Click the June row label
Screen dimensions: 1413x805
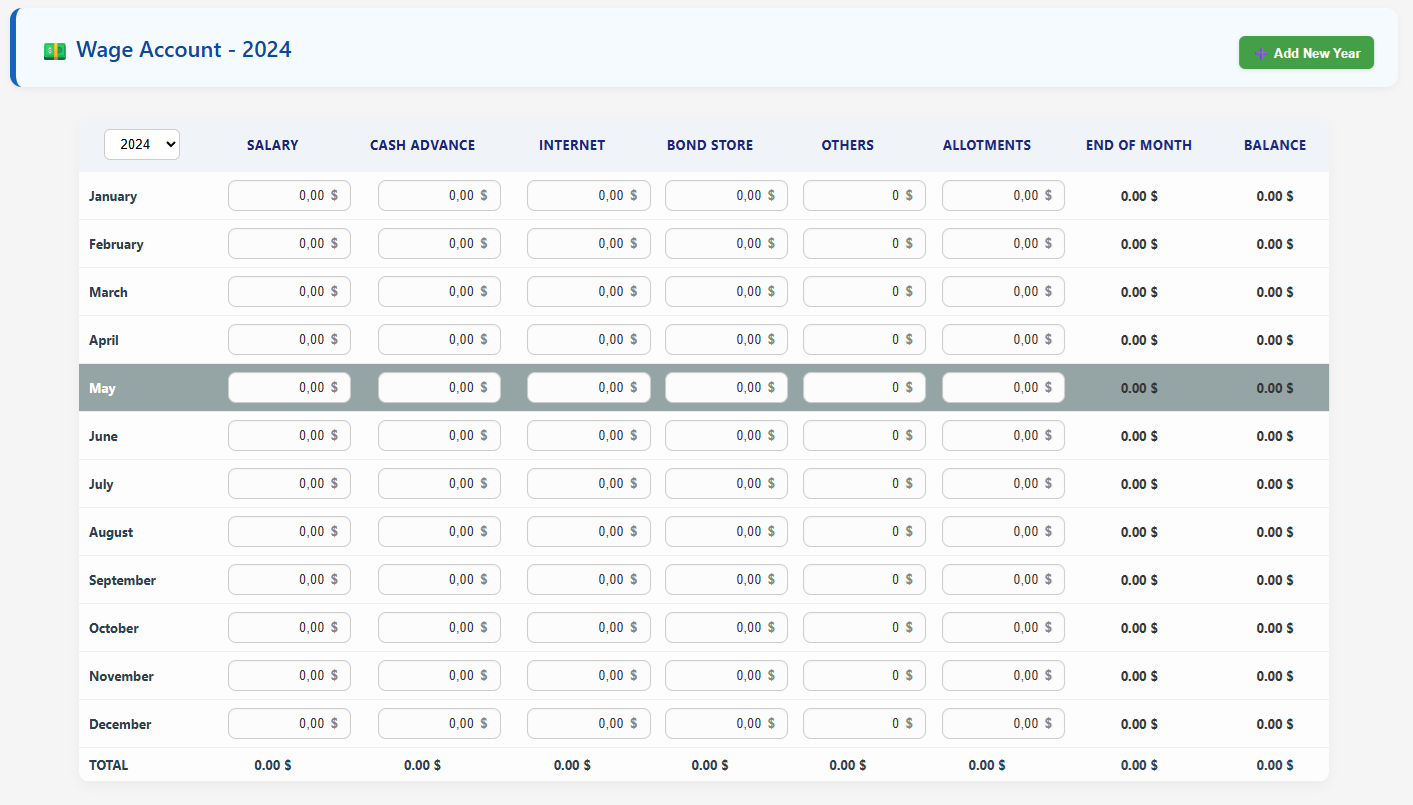103,436
